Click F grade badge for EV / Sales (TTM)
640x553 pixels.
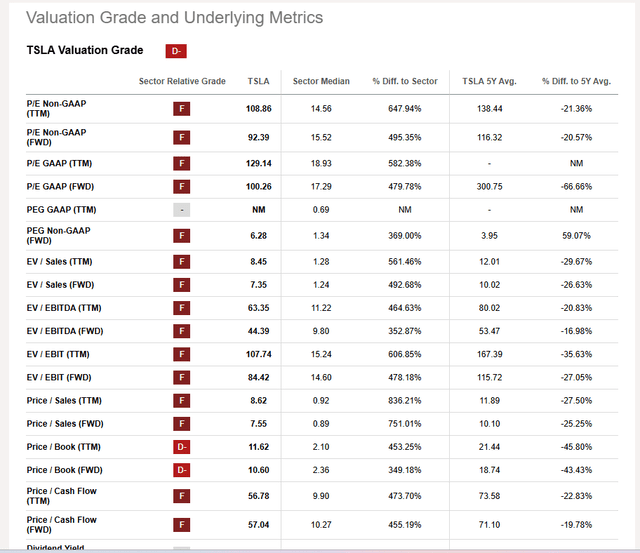182,262
